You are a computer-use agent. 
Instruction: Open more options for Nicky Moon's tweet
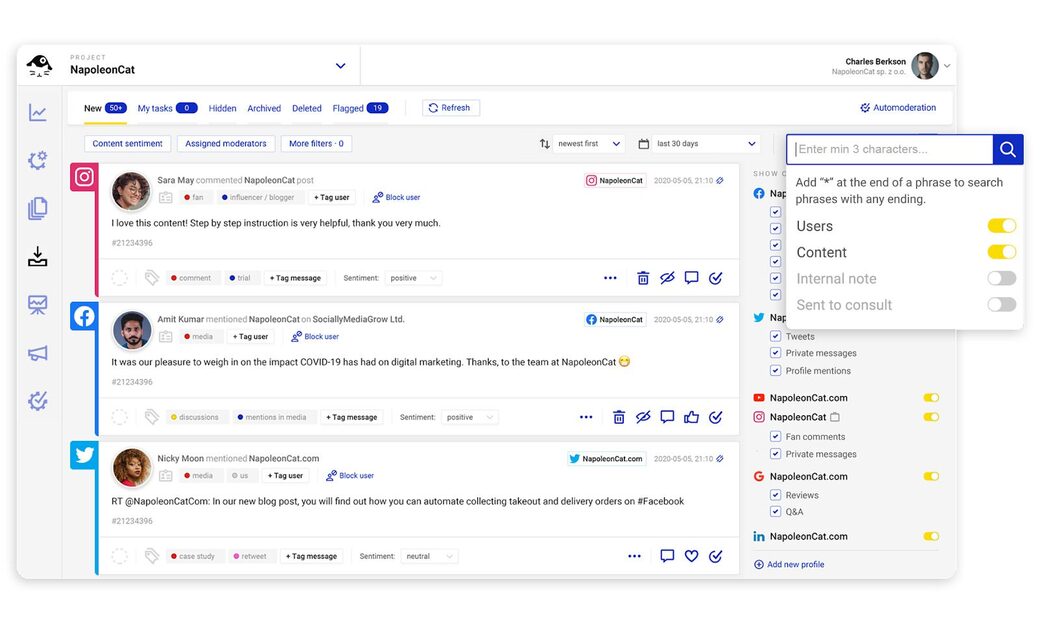click(x=634, y=556)
